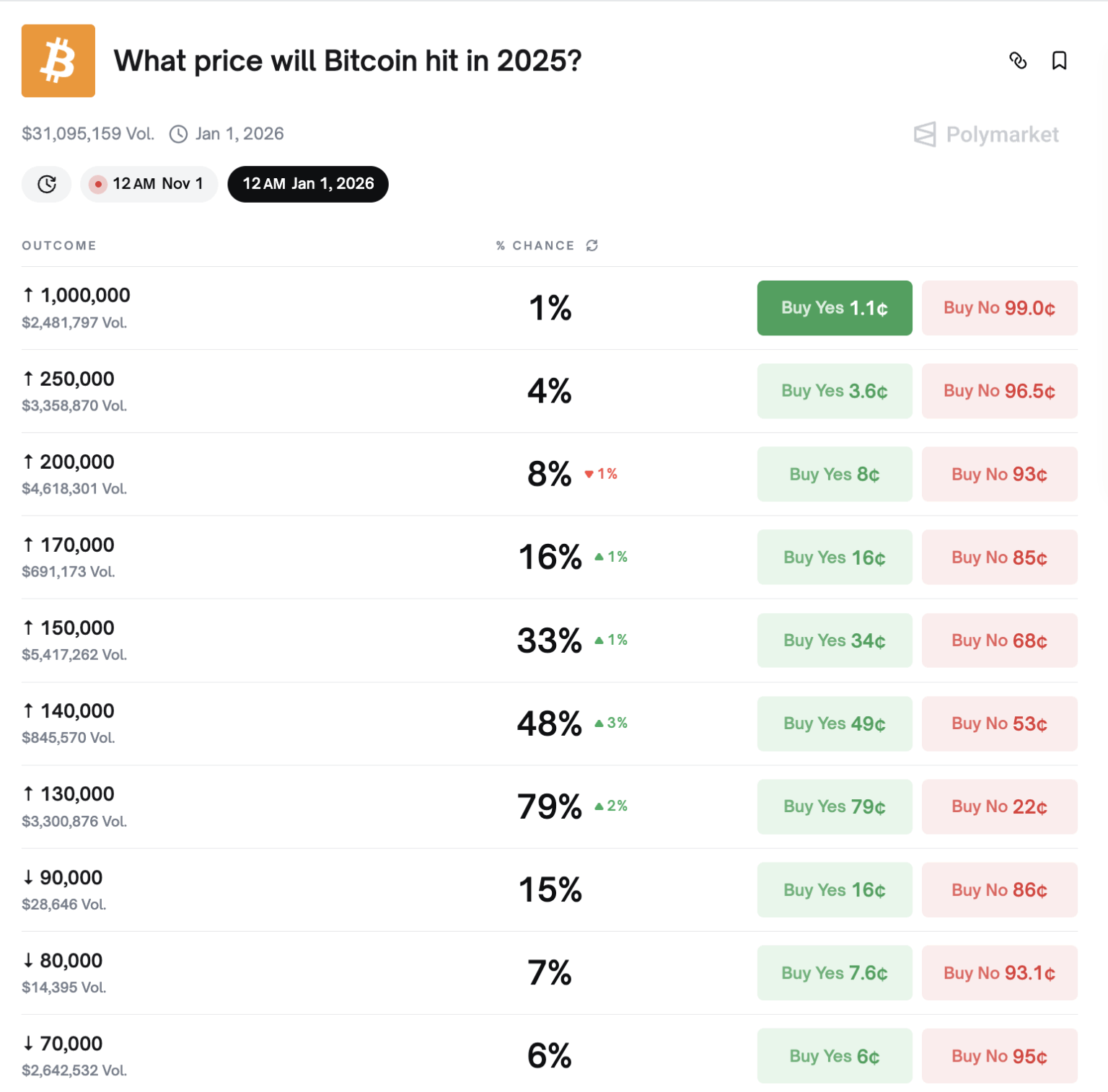Open the time-range history icon on the left pill
This screenshot has width=1108, height=1092.
pyautogui.click(x=46, y=184)
